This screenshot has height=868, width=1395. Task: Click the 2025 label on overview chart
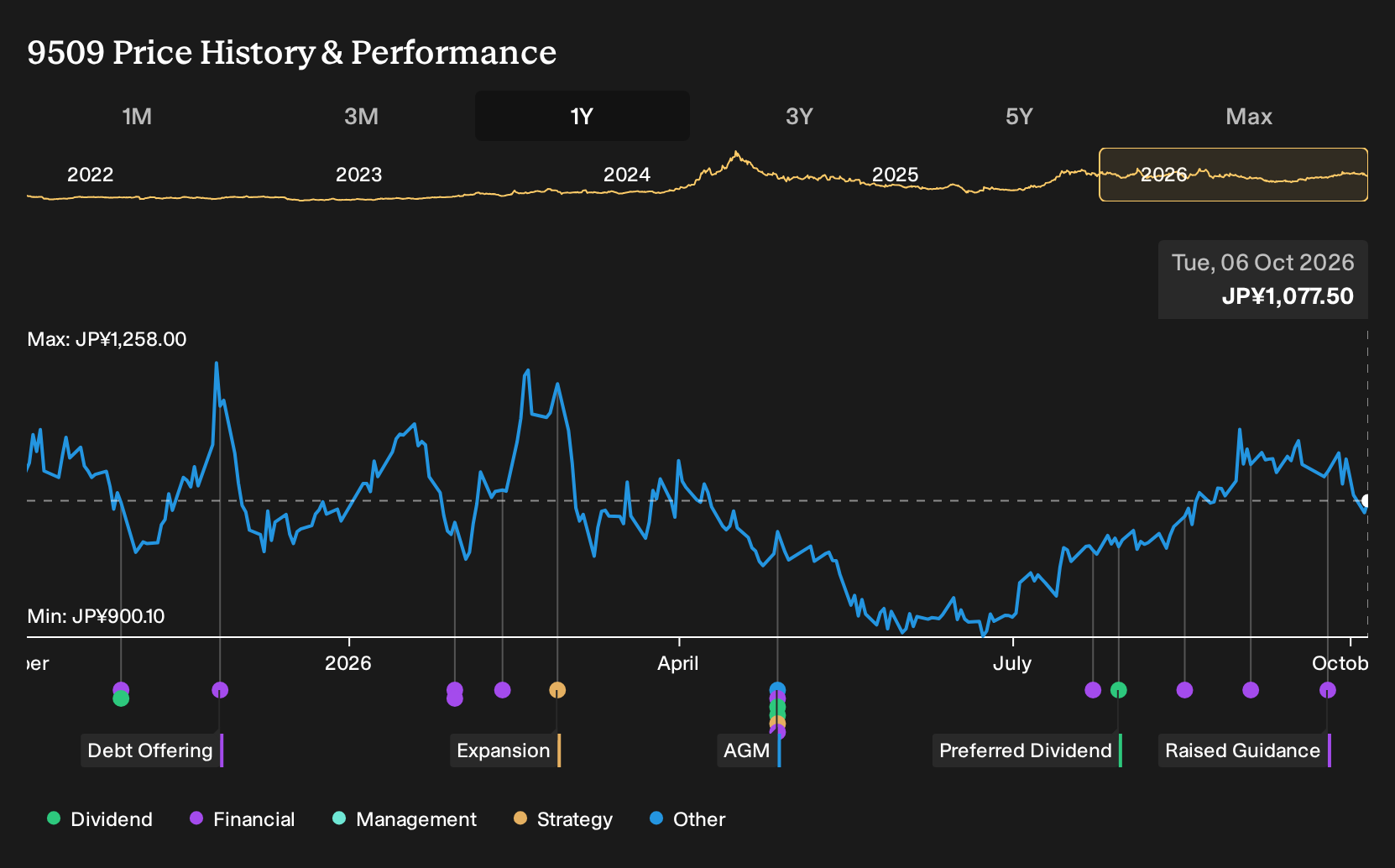point(896,175)
